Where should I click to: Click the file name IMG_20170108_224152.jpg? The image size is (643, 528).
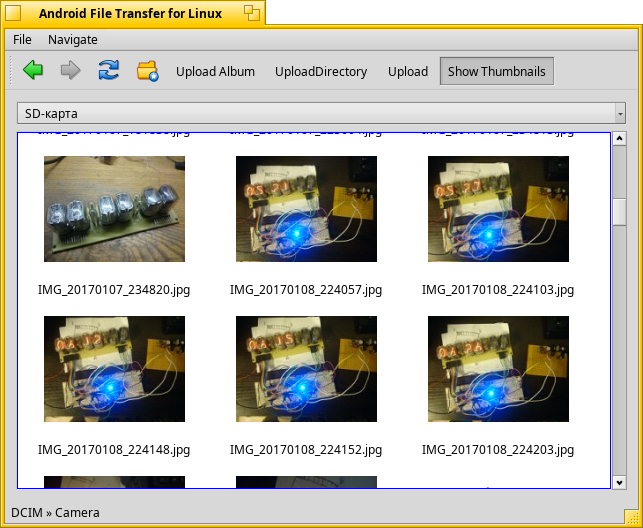coord(306,450)
